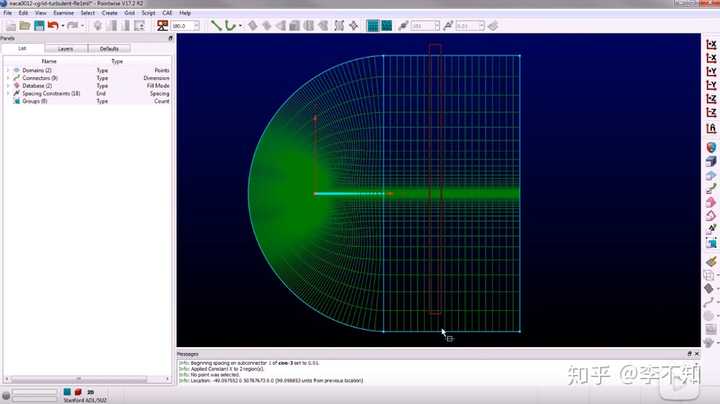Click the red solver attributes toolbar icon
The width and height of the screenshot is (720, 404).
(162, 26)
